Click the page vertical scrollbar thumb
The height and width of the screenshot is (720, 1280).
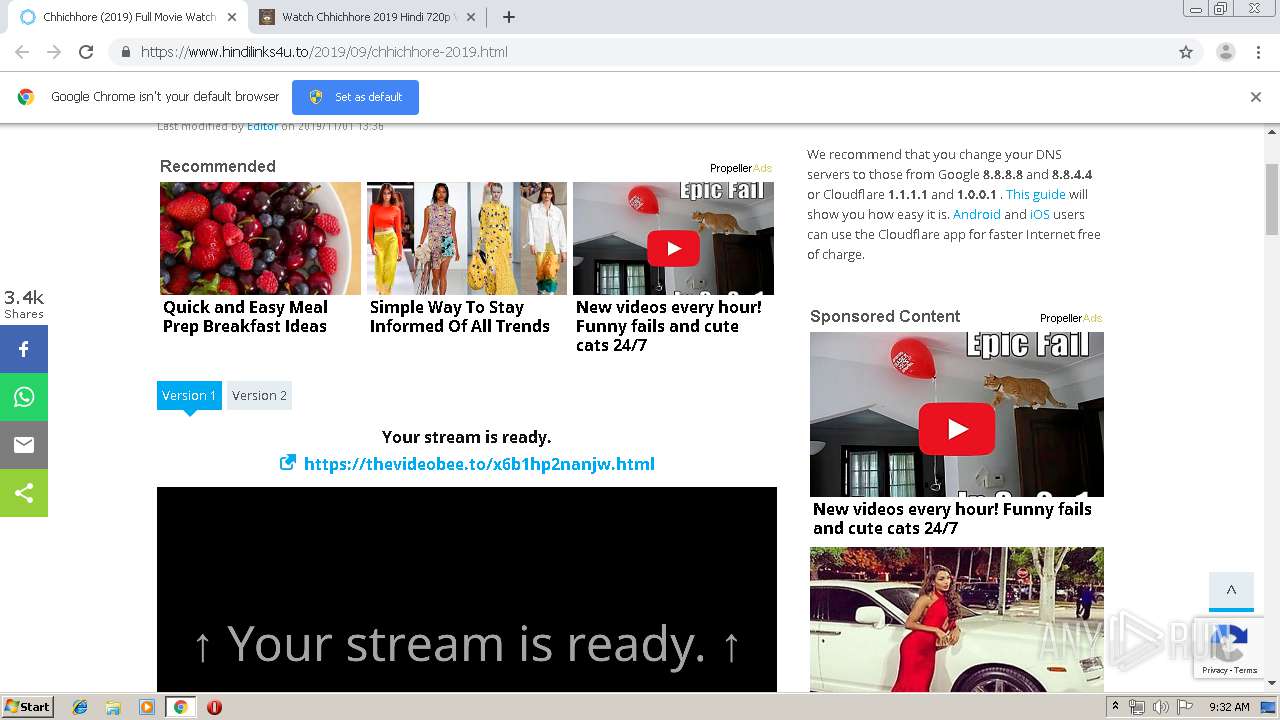point(1272,200)
